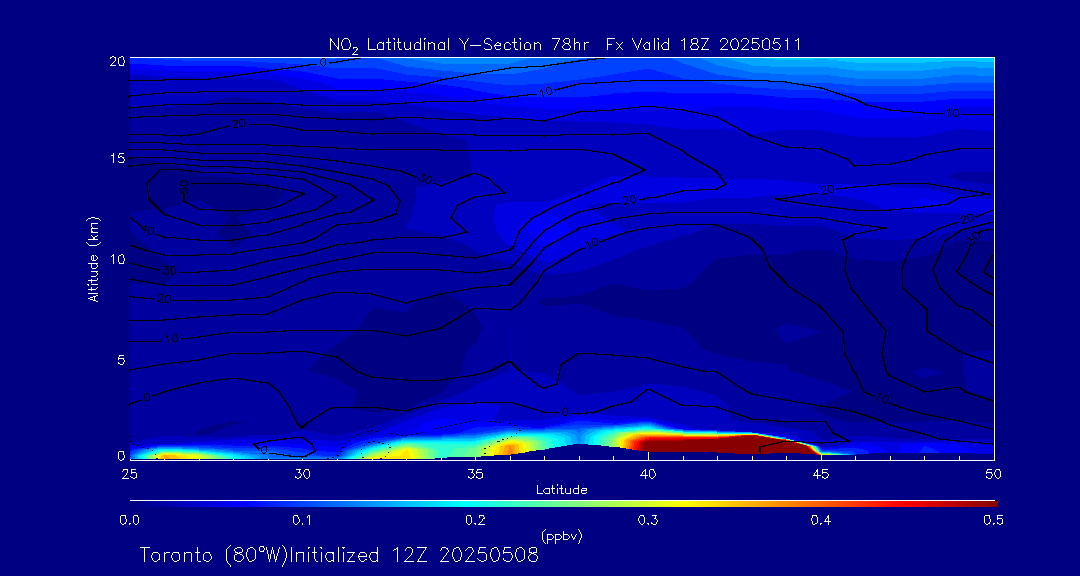Click the color scale label '0.2'
This screenshot has height=576, width=1080.
click(475, 521)
